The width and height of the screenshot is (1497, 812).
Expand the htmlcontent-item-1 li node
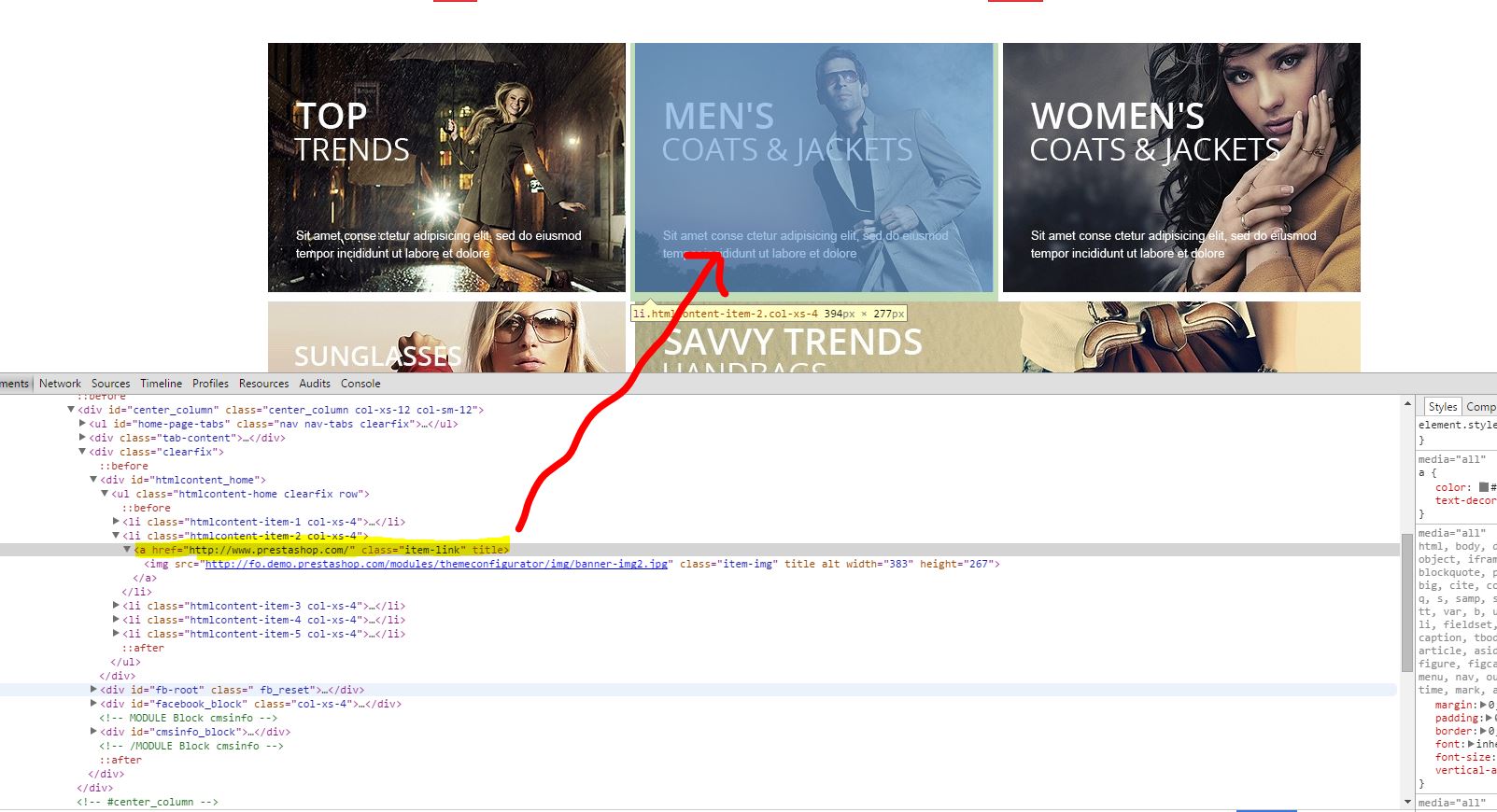coord(116,522)
